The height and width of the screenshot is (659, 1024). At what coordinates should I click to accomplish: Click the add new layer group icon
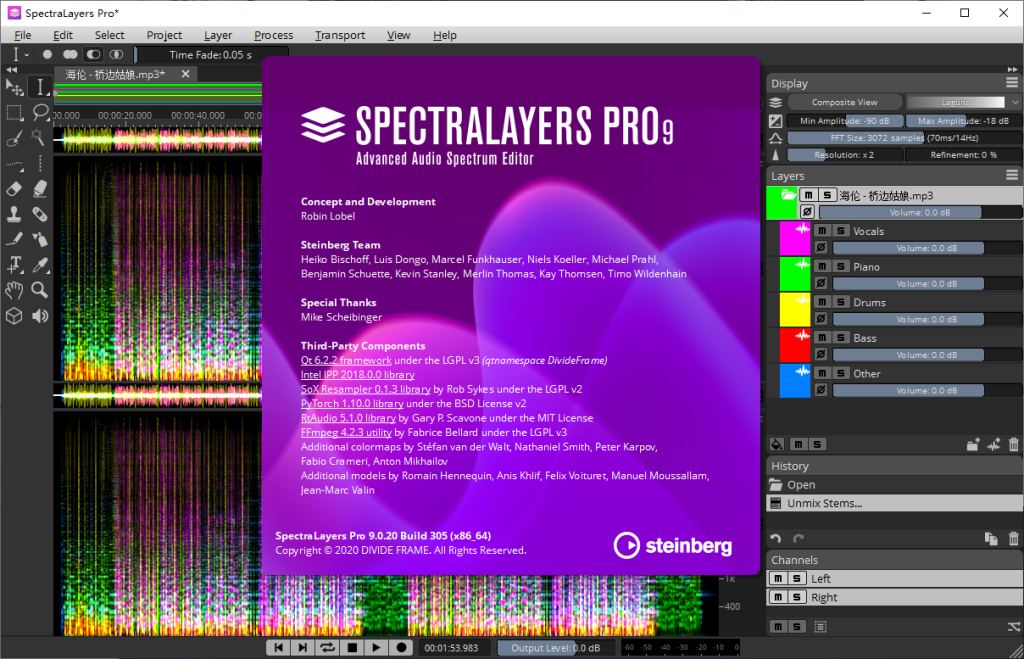973,445
